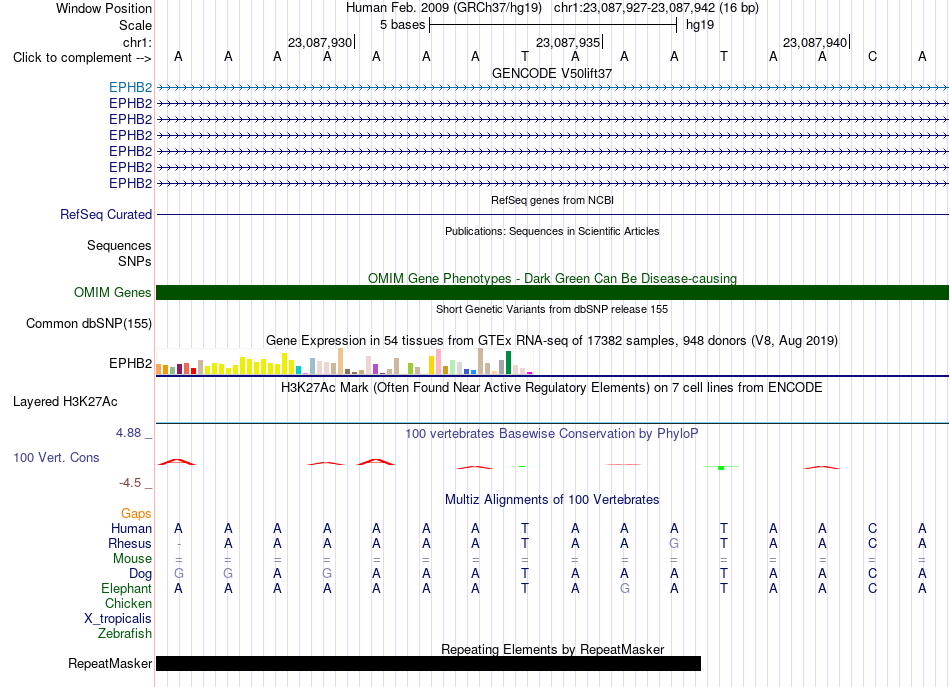
Task: Select the Mouse species label
Action: (132, 559)
